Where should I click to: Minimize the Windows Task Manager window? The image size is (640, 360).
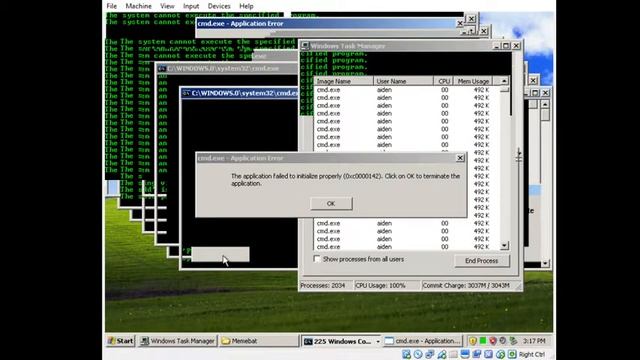pyautogui.click(x=497, y=46)
